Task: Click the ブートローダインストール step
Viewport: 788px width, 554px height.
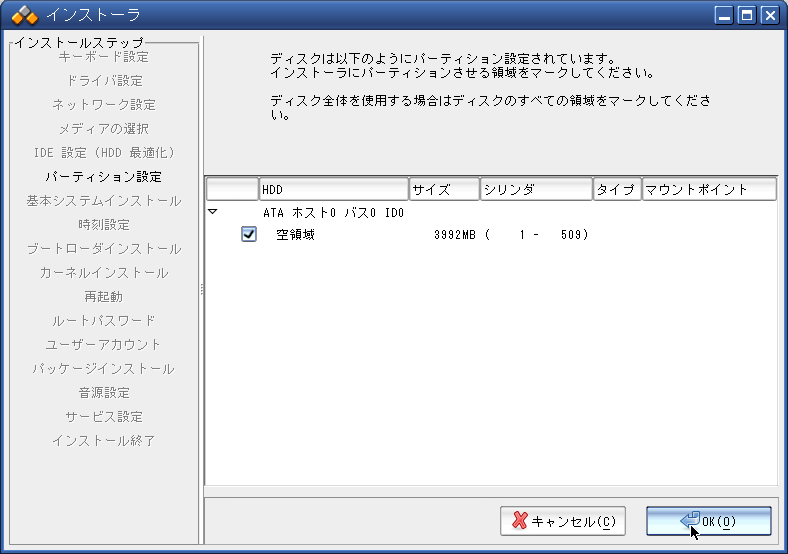Action: [x=104, y=249]
